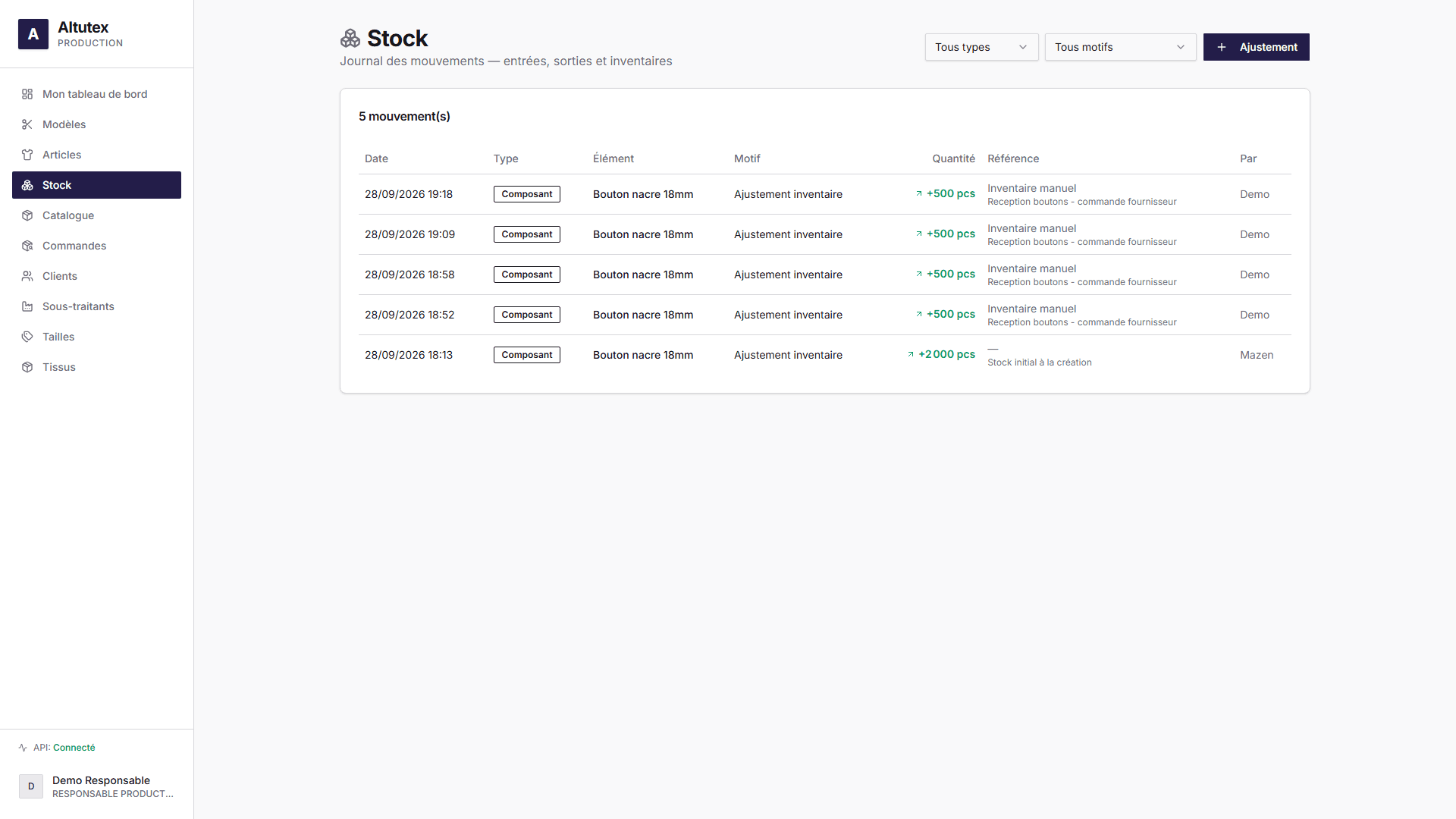
Task: Click the 5 mouvement(s) count
Action: point(404,116)
